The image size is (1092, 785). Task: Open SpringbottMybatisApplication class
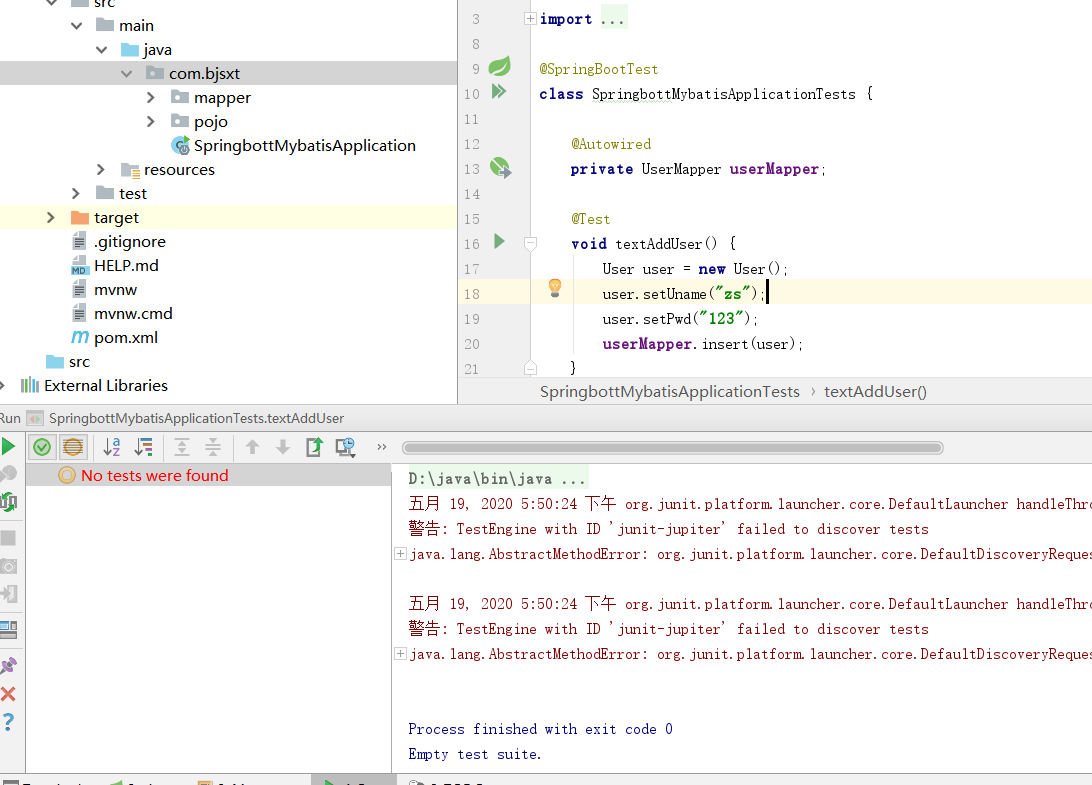[304, 146]
